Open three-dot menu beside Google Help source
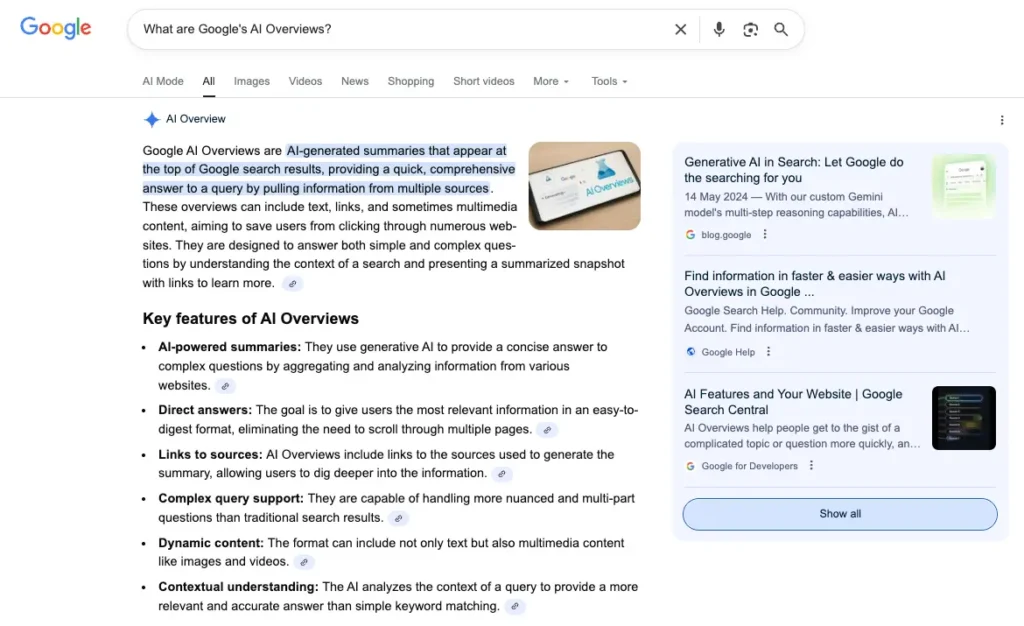1024x626 pixels. [768, 351]
